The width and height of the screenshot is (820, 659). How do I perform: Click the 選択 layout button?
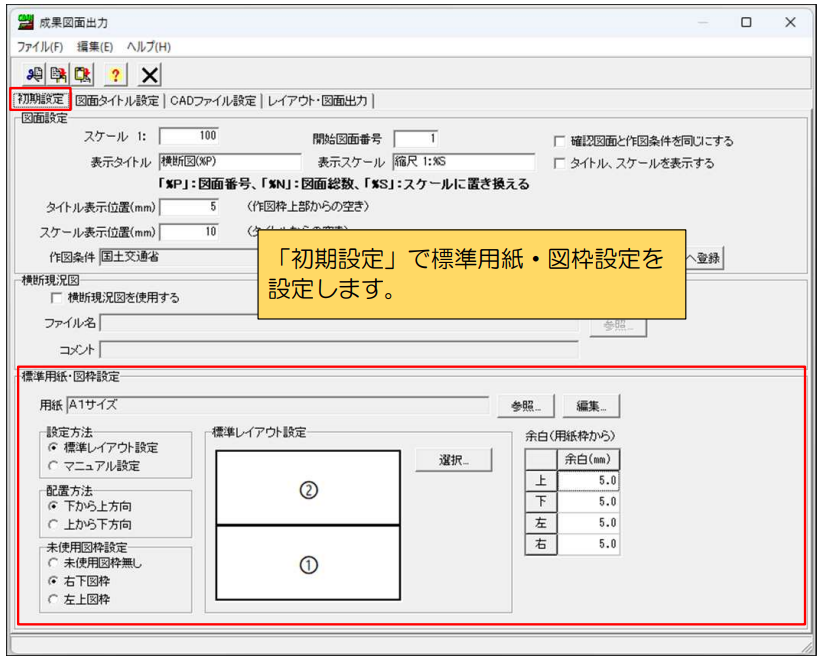tap(453, 460)
